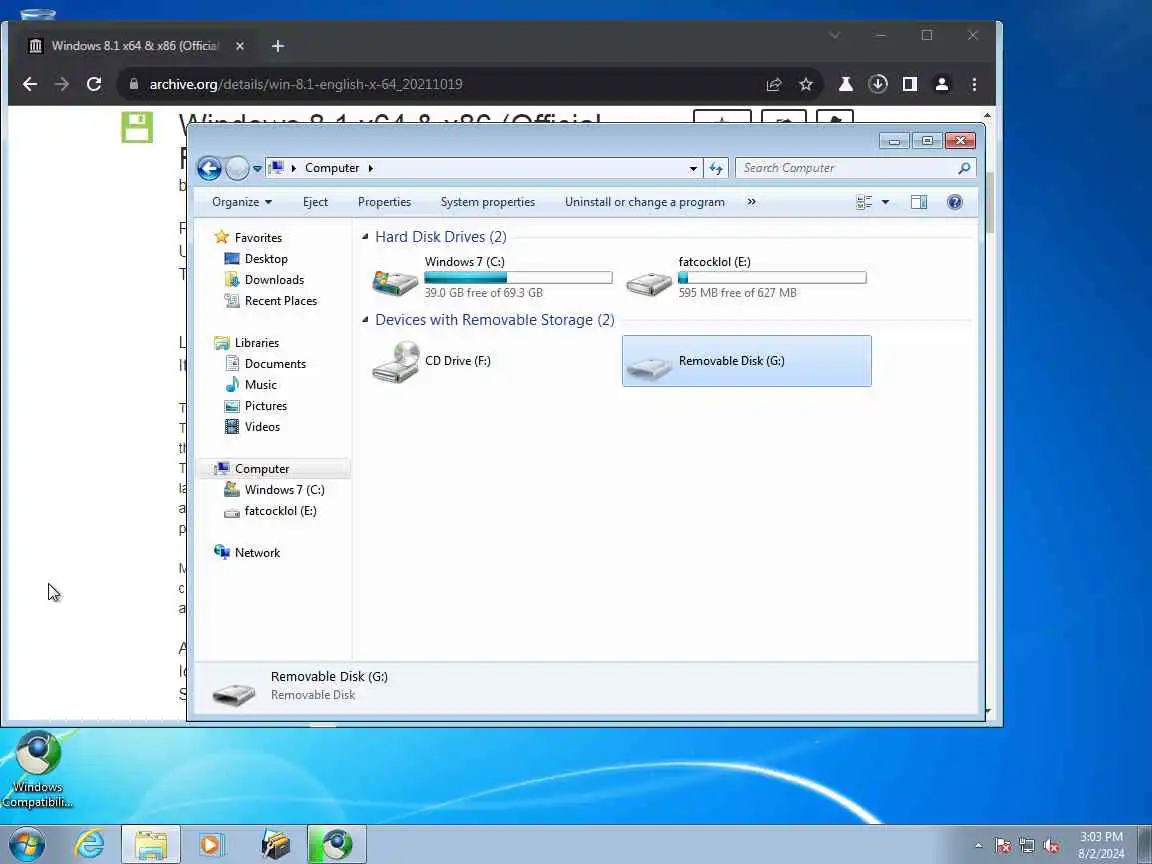Open Desktop in Favorites
The image size is (1152, 864).
point(266,259)
